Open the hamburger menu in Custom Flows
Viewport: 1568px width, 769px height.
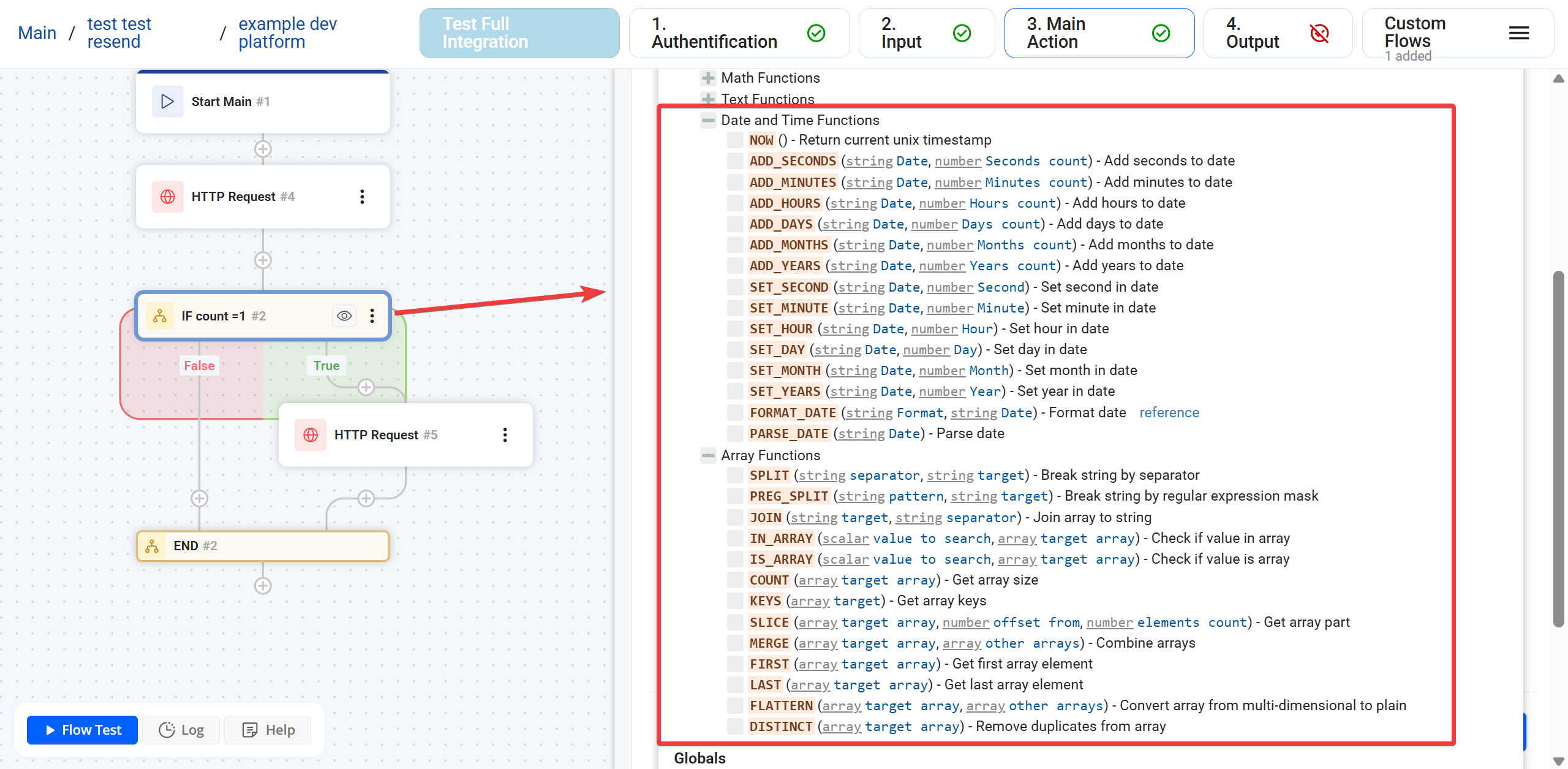tap(1518, 33)
